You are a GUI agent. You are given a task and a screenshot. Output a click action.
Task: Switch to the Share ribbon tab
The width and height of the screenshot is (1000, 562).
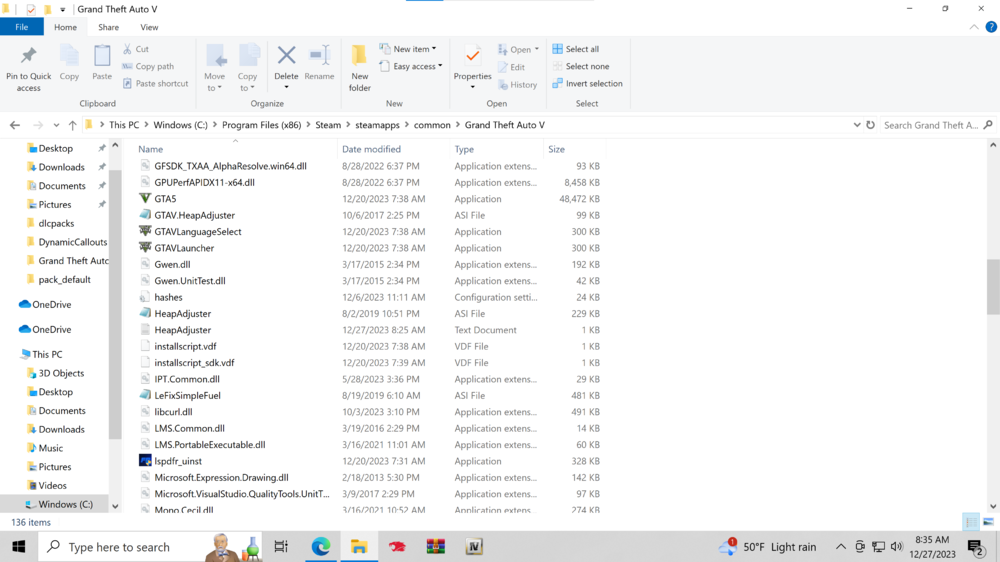tap(108, 27)
